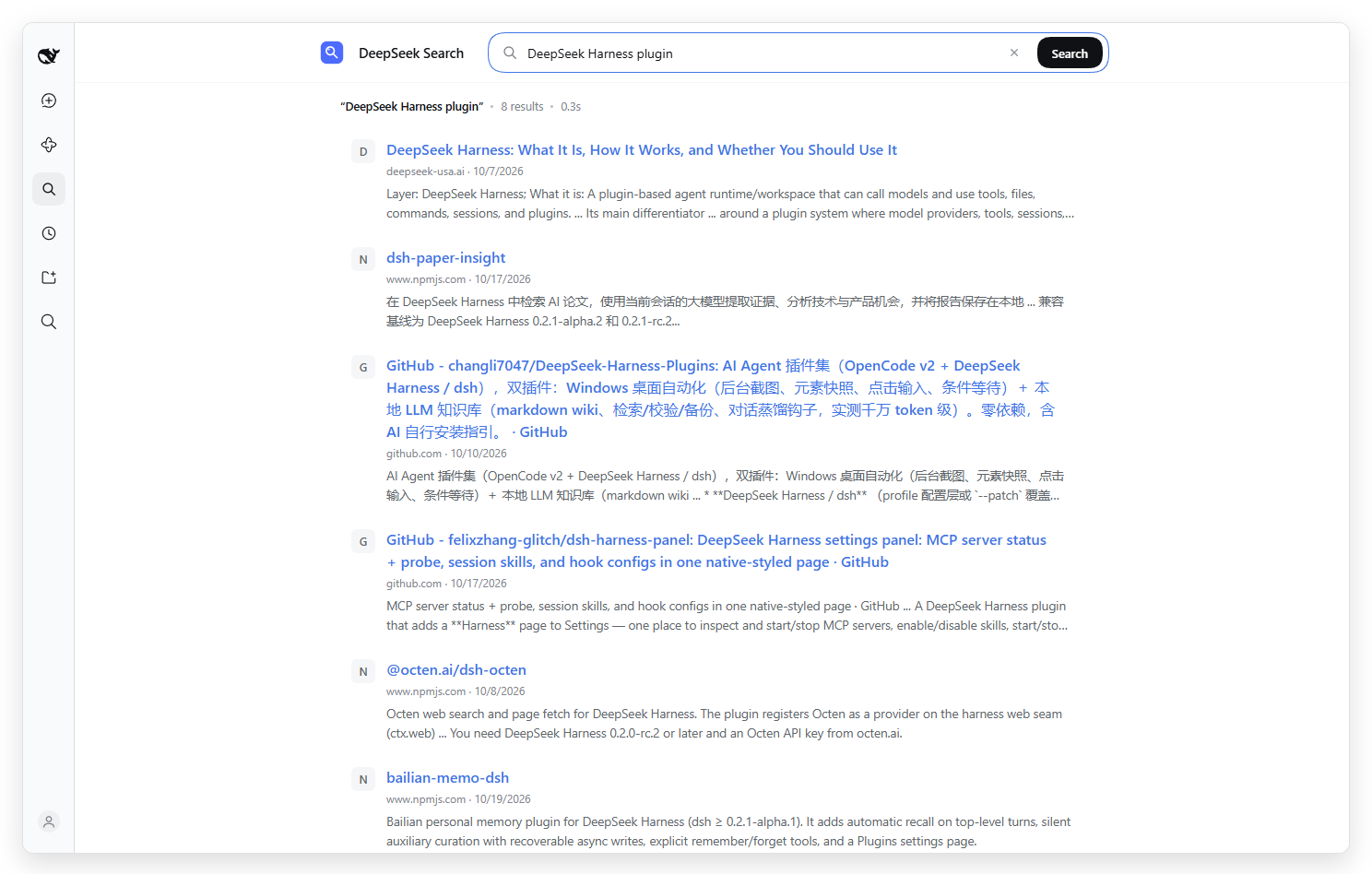Click the snippet starting "Bailian personal memory plugin"

tap(728, 832)
